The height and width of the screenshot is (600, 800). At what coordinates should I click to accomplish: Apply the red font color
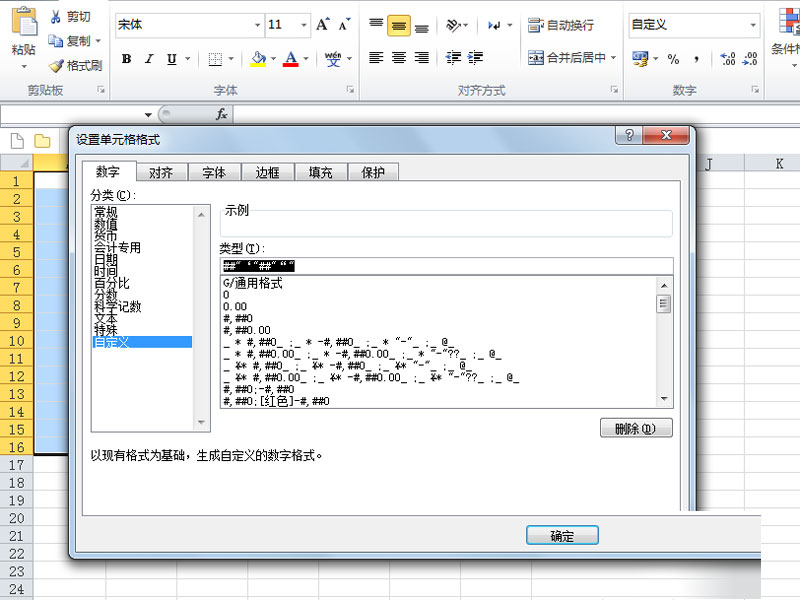(291, 59)
